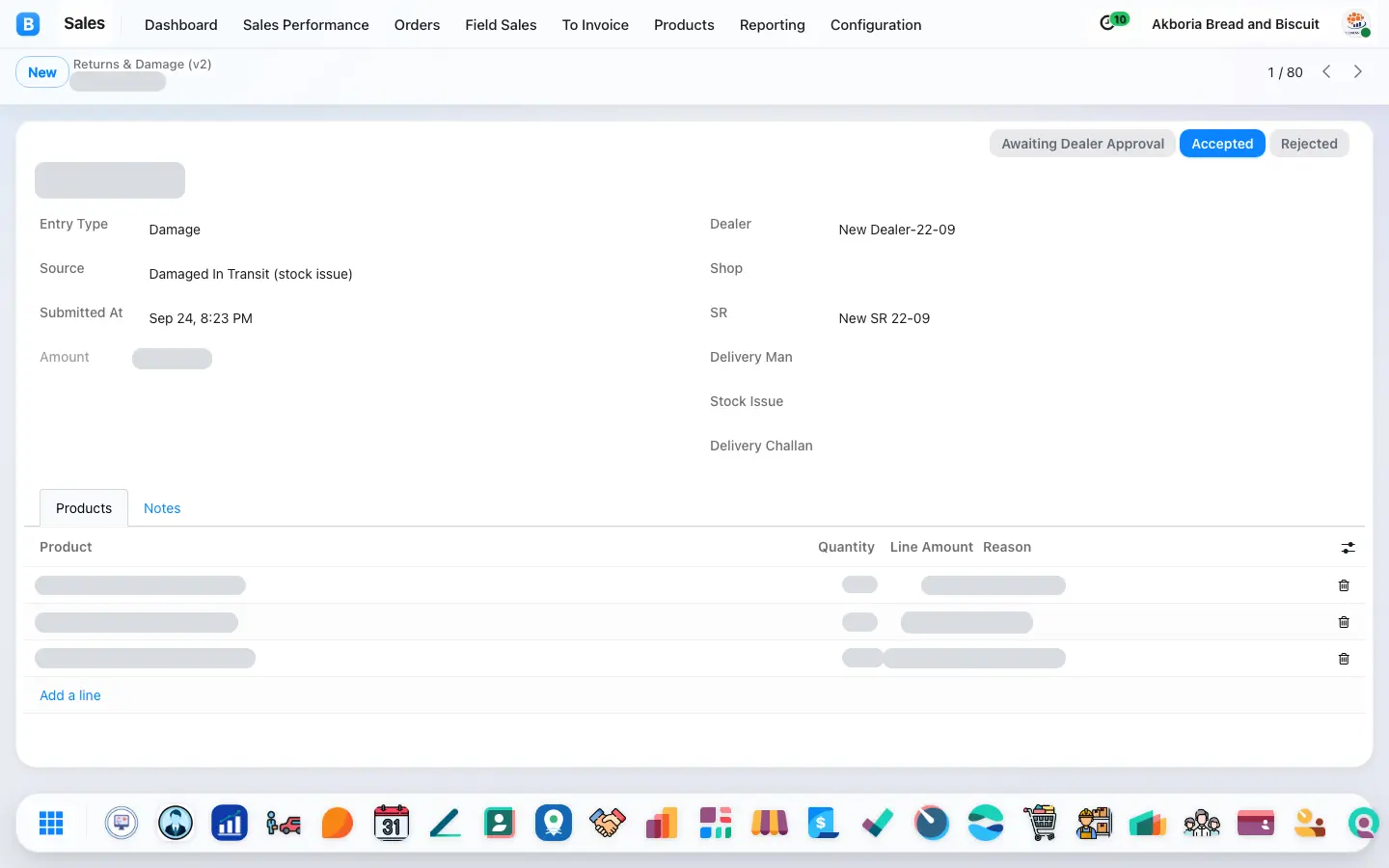This screenshot has height=868, width=1389.
Task: Click the Sales app logo icon
Action: point(28,24)
